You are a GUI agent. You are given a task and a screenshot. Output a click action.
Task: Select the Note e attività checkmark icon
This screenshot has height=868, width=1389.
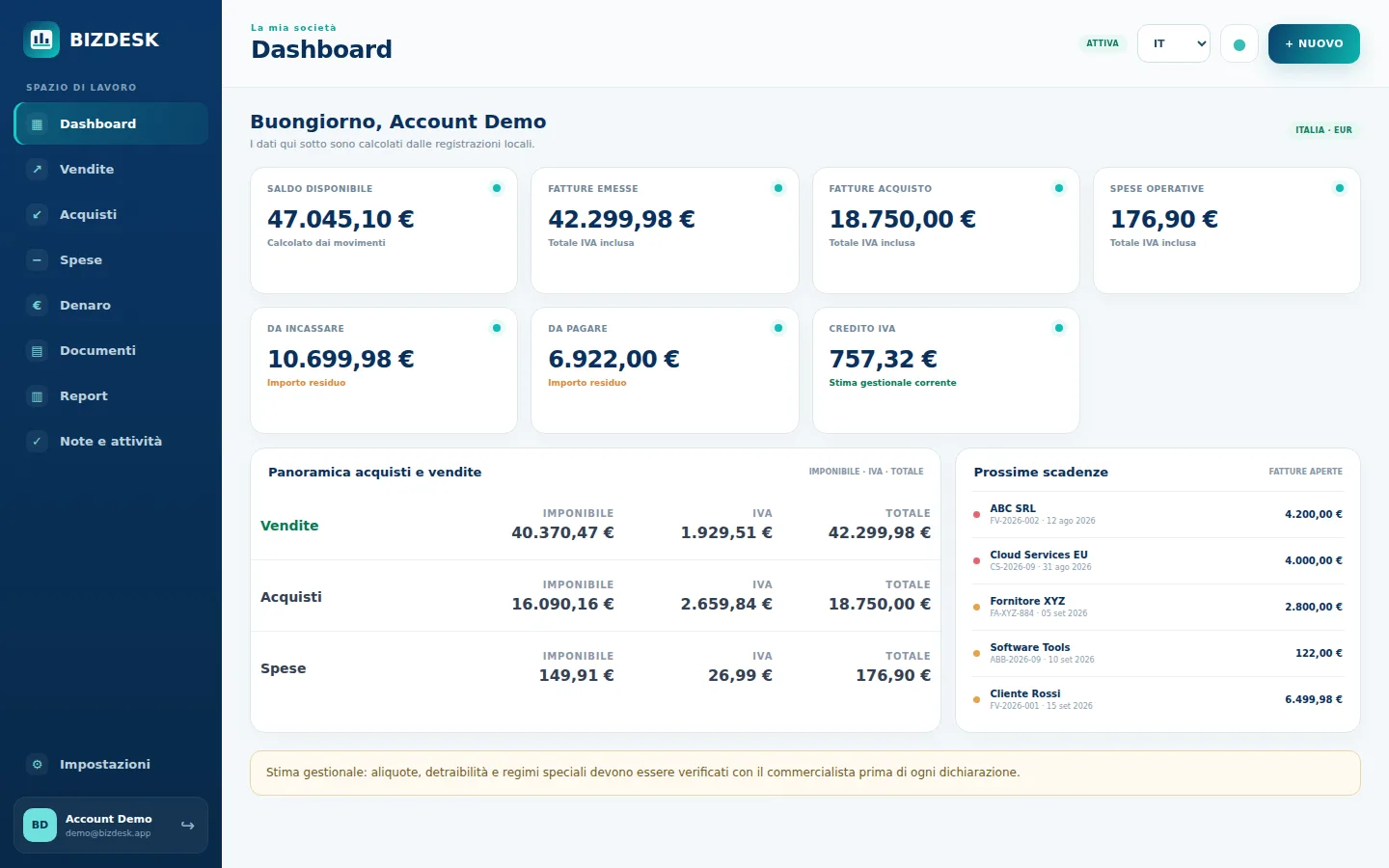coord(37,441)
